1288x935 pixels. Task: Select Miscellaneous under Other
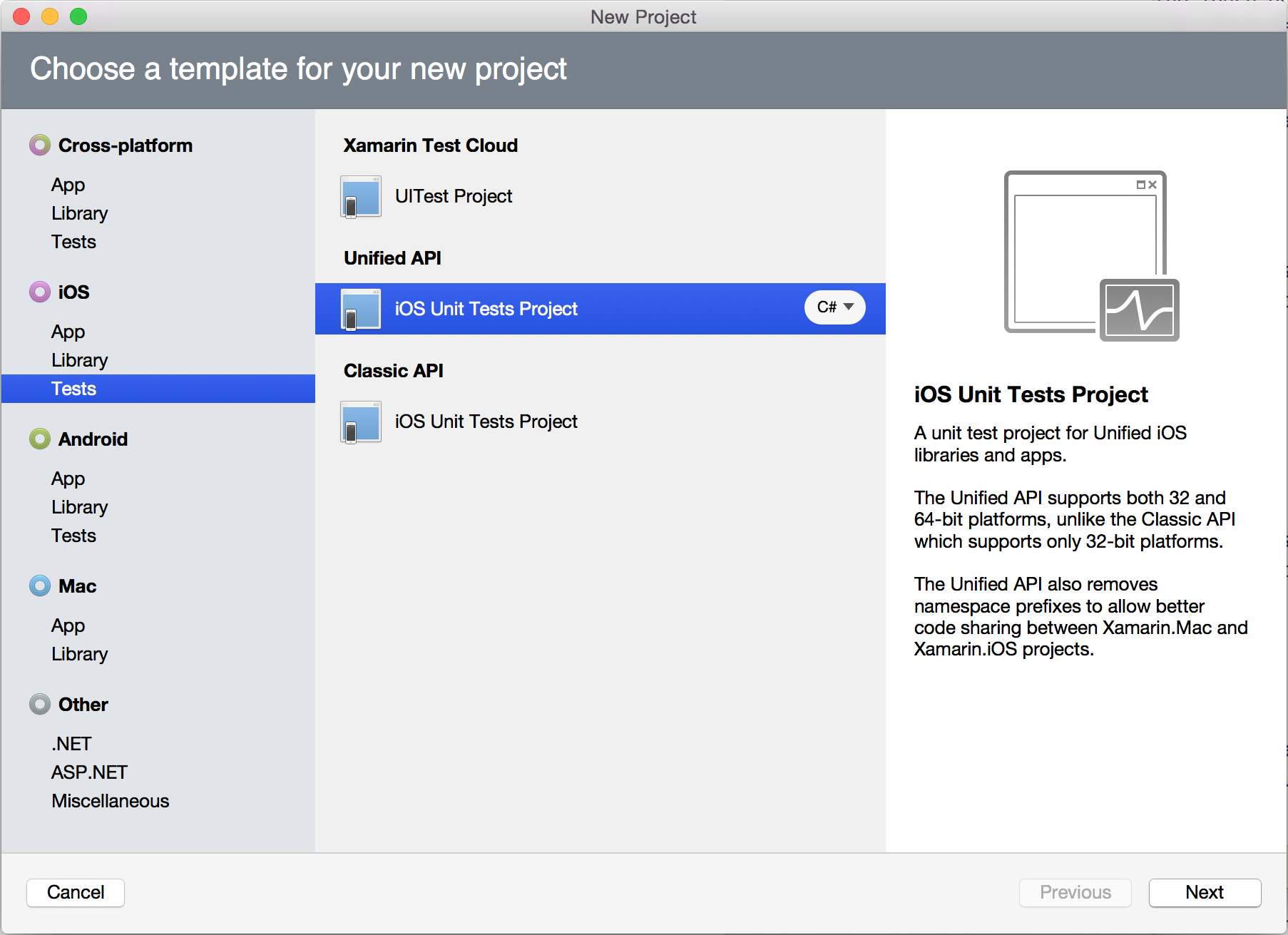click(111, 801)
